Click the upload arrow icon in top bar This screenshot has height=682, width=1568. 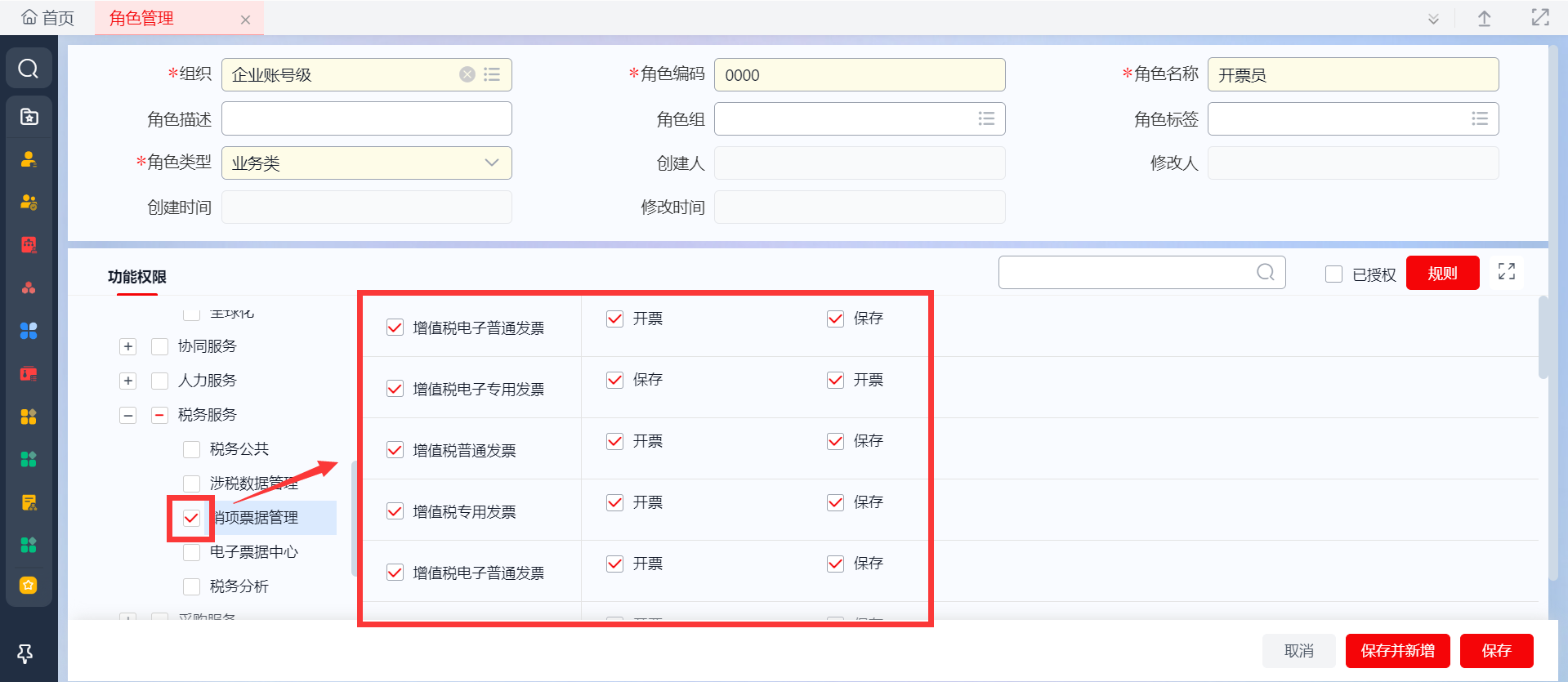pos(1485,19)
